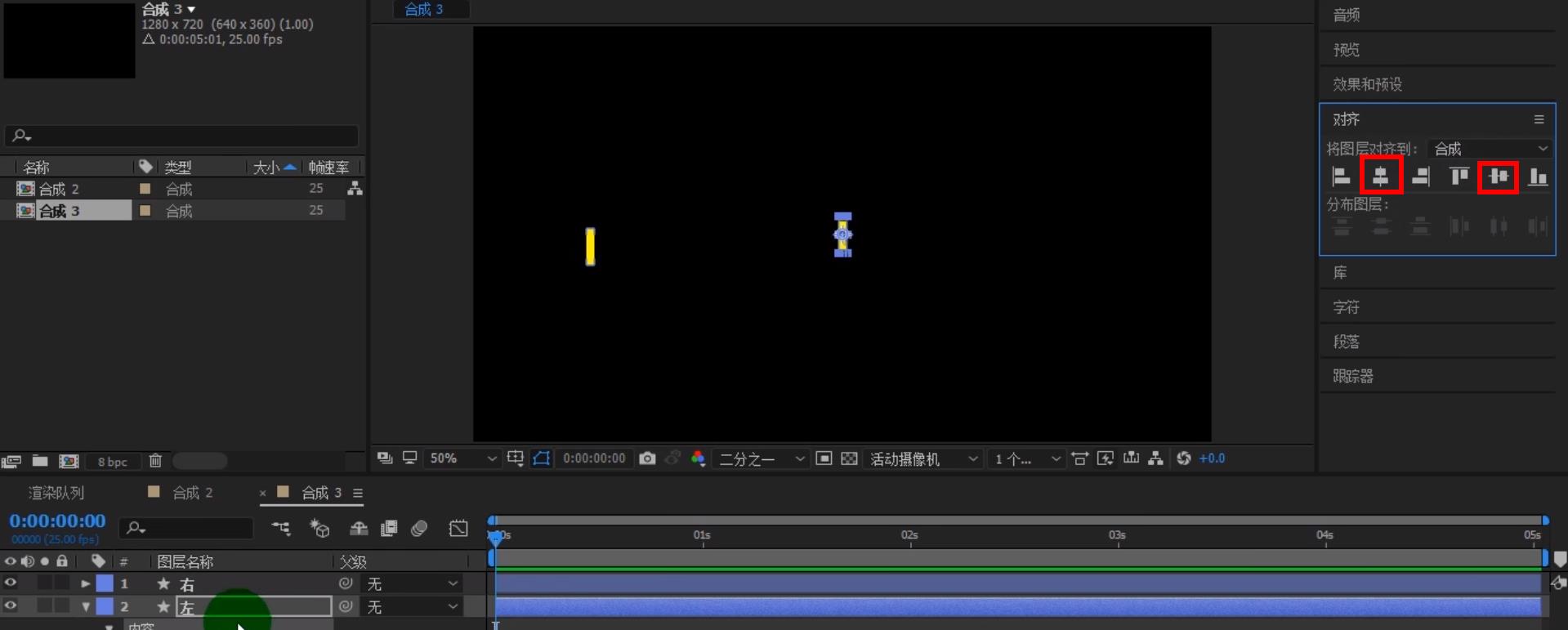Sort project items by 类型 column
The height and width of the screenshot is (630, 1568).
click(x=178, y=168)
